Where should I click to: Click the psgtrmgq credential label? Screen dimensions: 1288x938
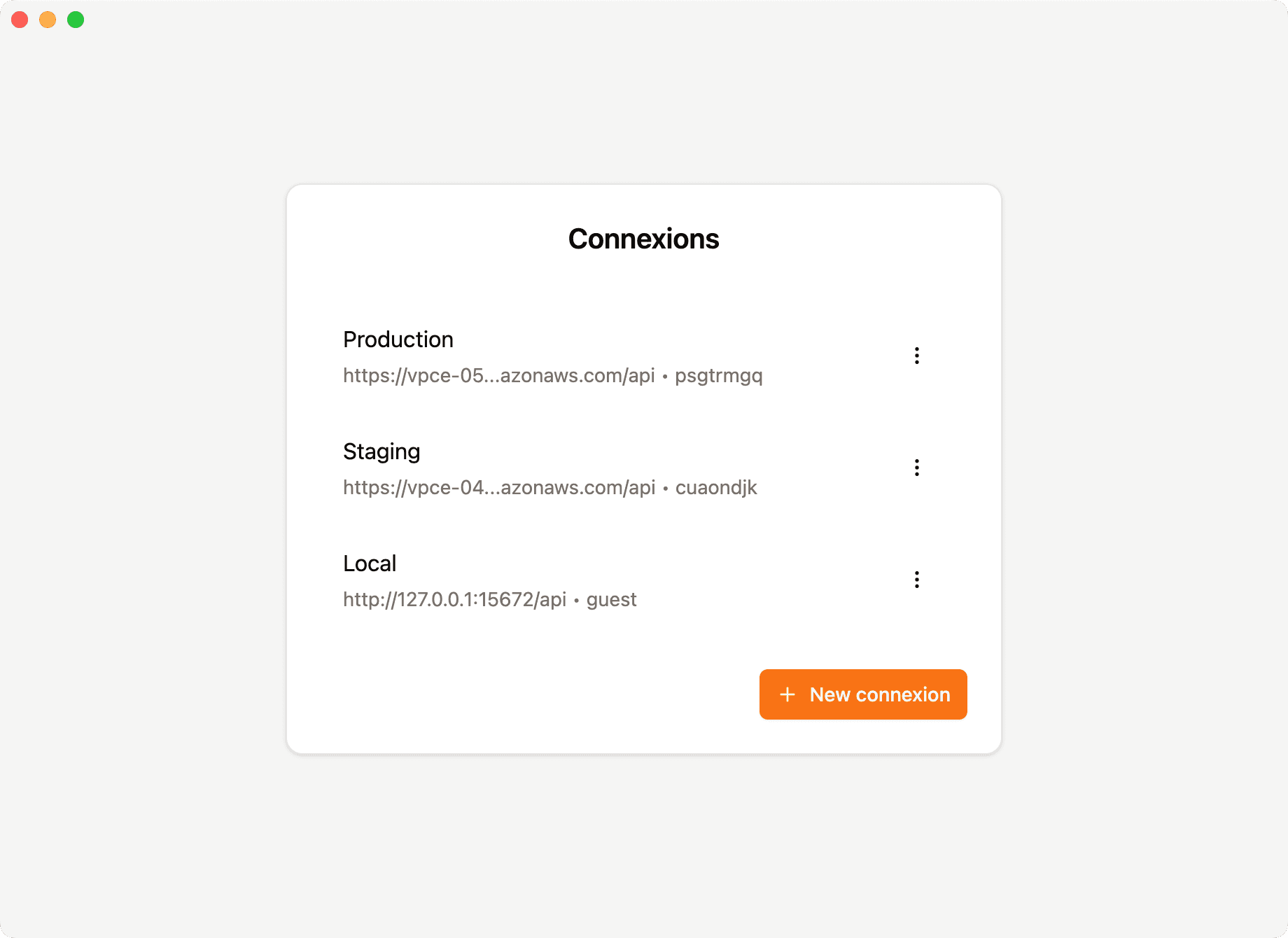(x=718, y=376)
